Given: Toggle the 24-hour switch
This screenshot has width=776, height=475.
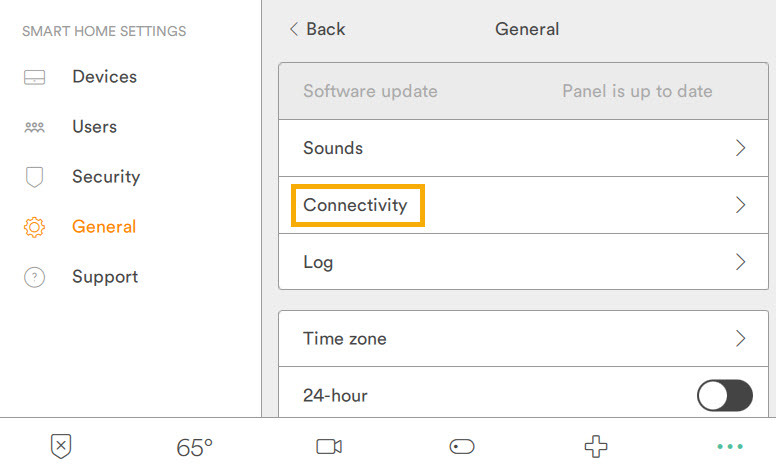Looking at the screenshot, I should coord(724,396).
